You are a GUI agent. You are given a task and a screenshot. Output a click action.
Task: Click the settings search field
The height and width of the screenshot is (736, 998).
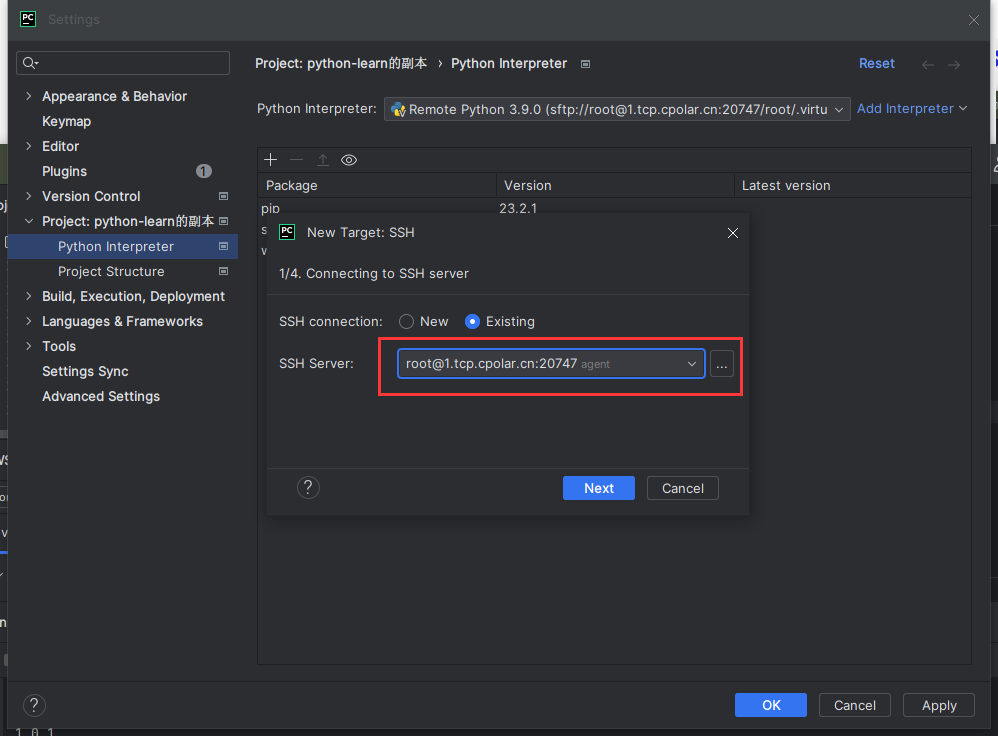(123, 63)
